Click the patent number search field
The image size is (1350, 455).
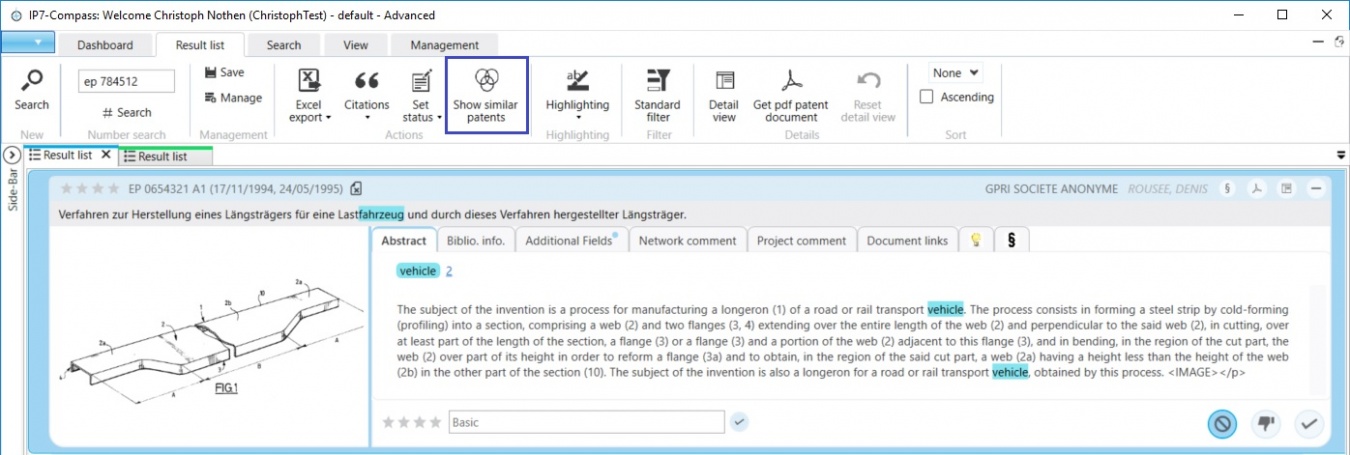[x=126, y=81]
